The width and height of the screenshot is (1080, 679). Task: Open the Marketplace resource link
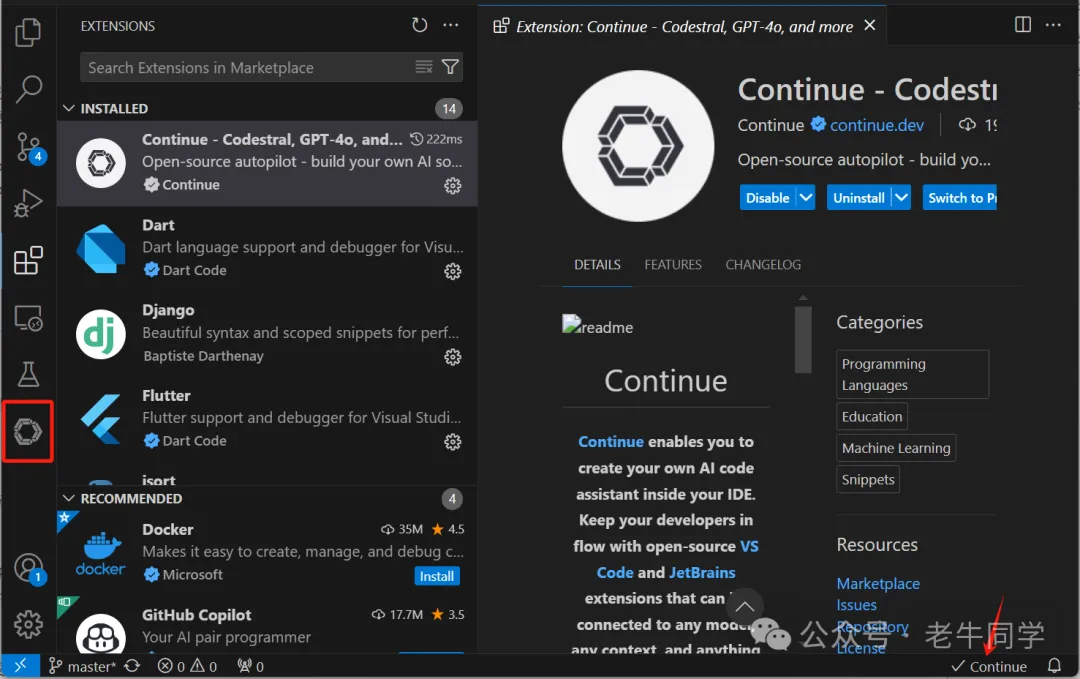tap(878, 583)
